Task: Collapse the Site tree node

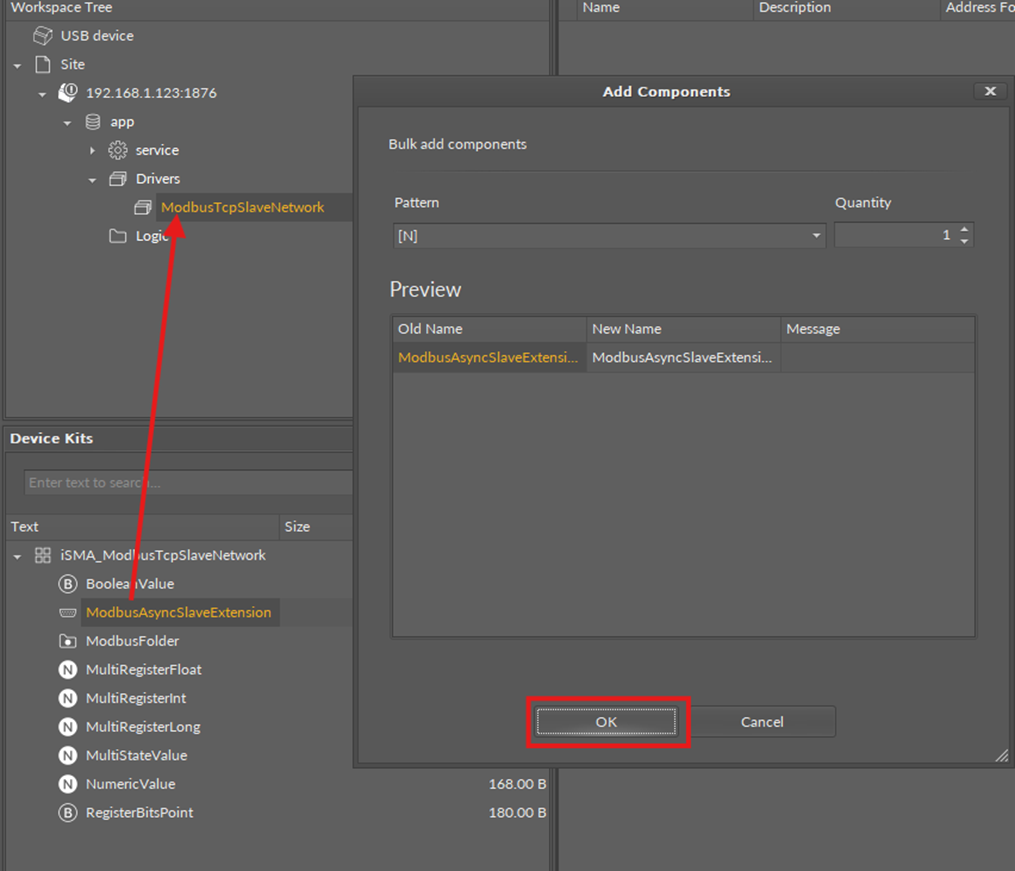Action: 17,65
